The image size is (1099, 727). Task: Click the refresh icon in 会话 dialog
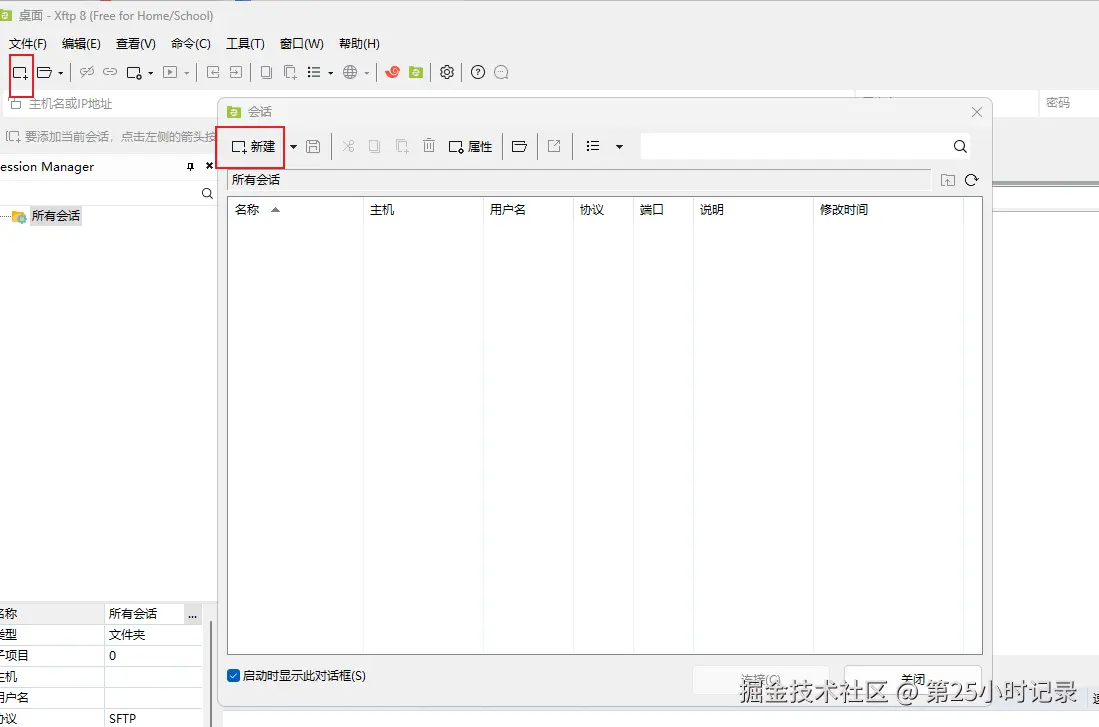tap(971, 180)
